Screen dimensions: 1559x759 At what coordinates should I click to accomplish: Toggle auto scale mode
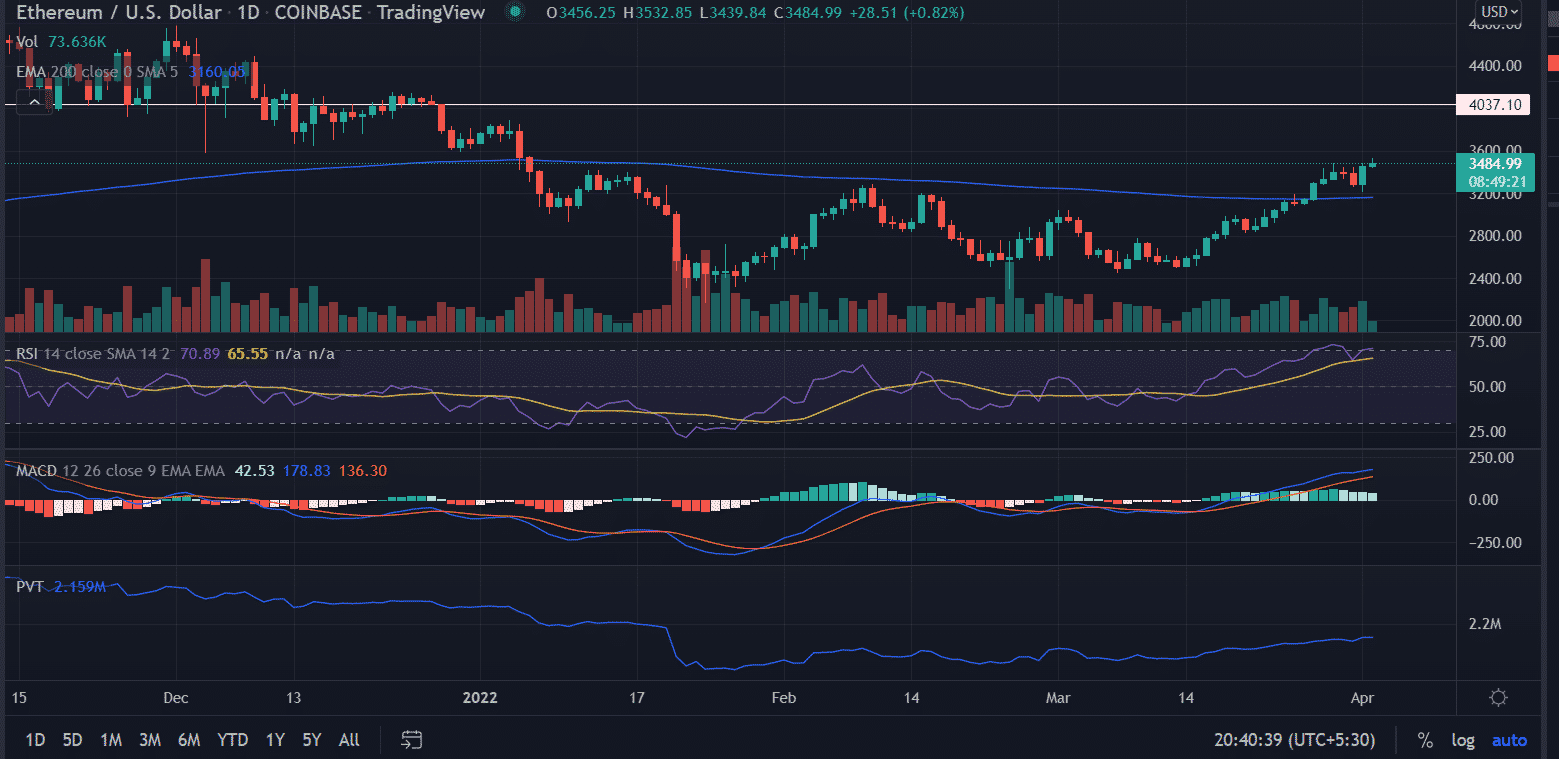coord(1509,740)
